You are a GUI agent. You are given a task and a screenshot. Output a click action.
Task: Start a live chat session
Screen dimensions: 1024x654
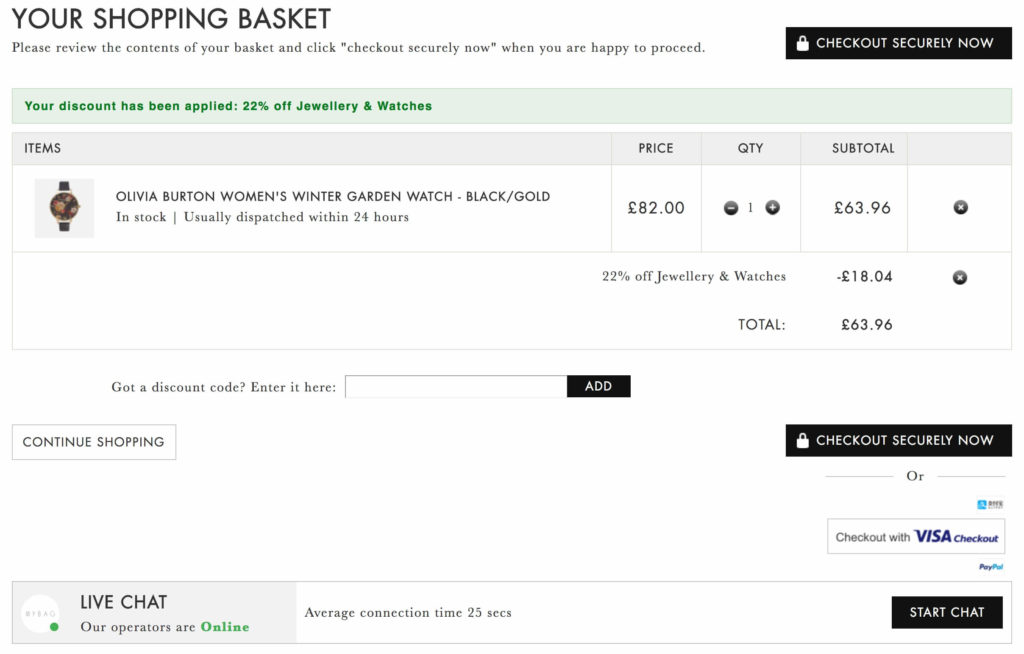click(x=947, y=612)
